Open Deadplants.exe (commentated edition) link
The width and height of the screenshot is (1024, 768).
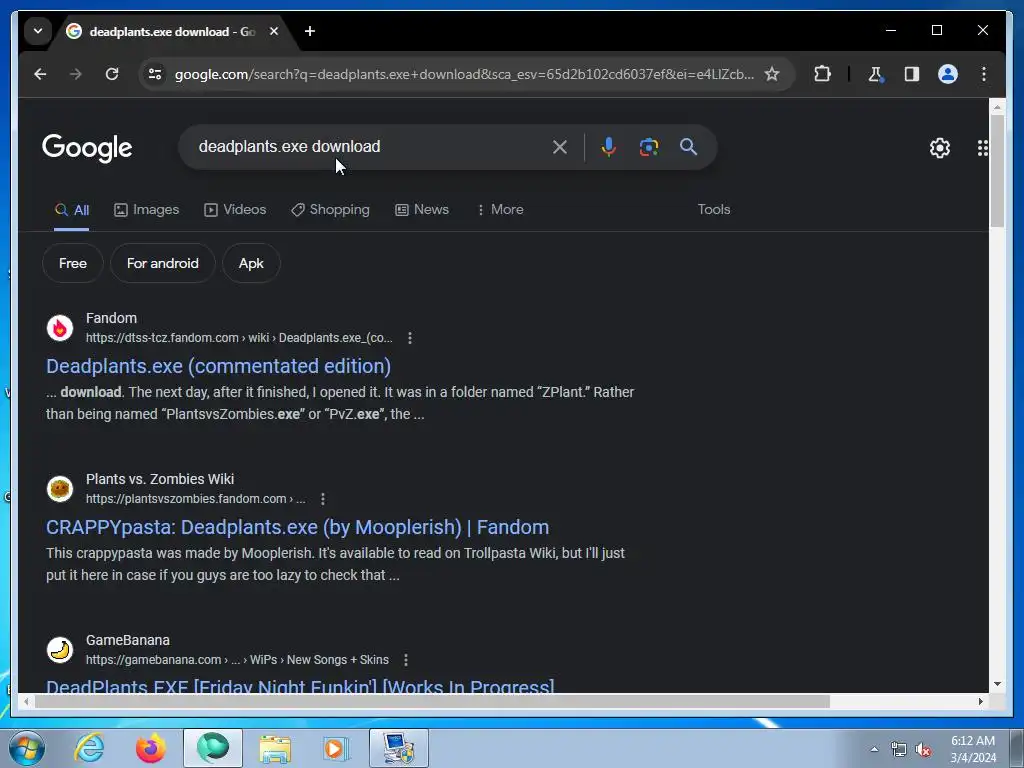218,366
